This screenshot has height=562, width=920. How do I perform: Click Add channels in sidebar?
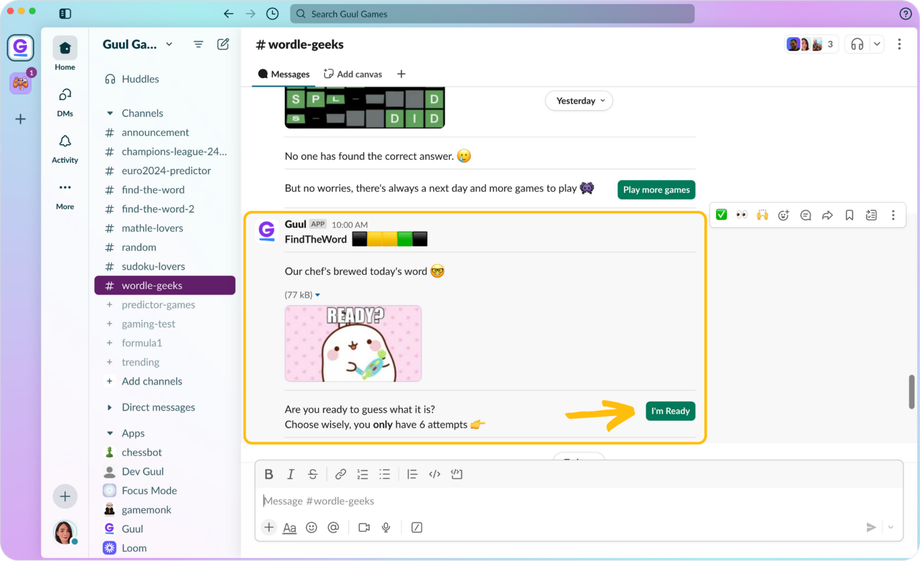[x=152, y=381]
